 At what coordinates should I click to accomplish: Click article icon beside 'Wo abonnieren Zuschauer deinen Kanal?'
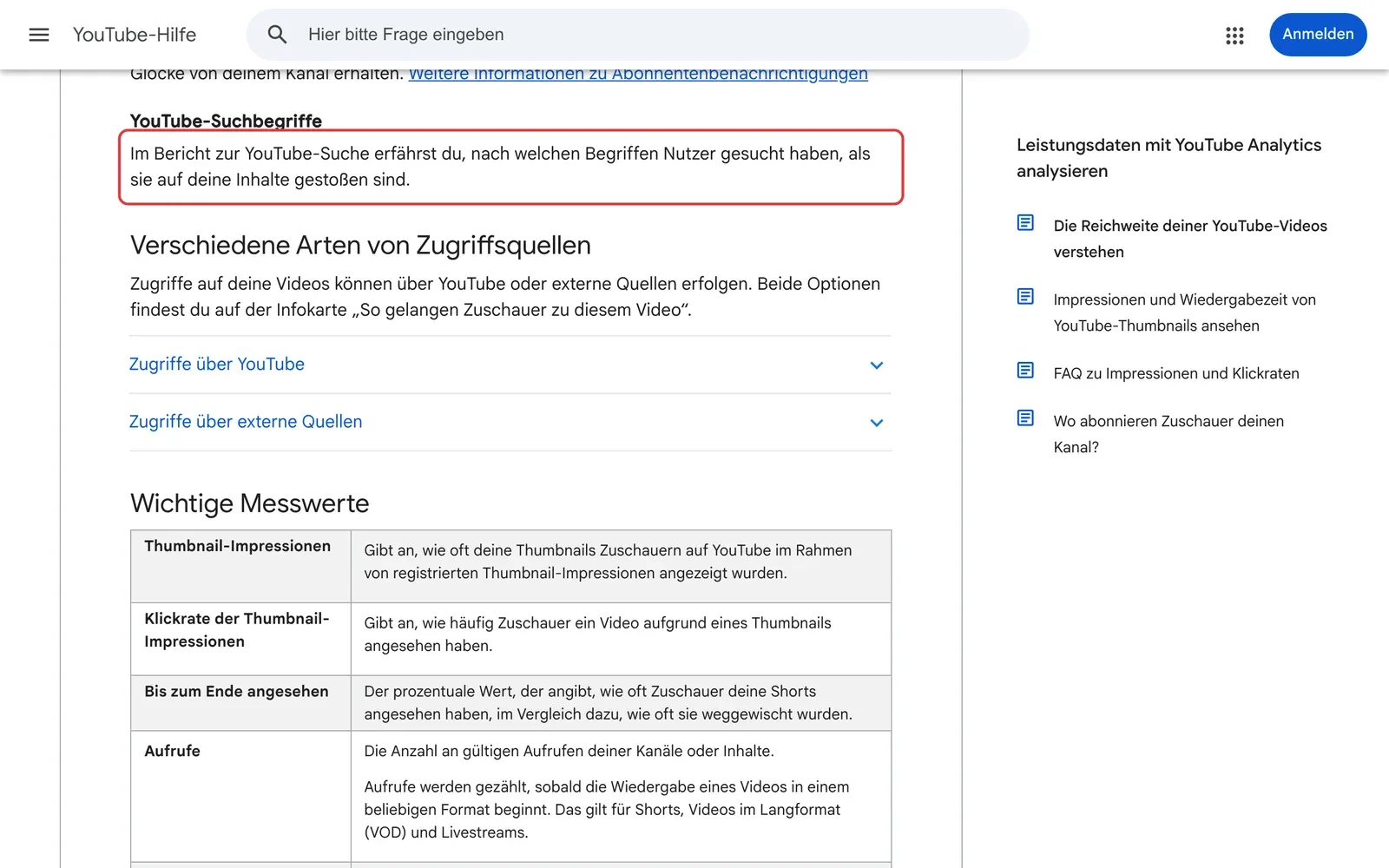click(1025, 418)
